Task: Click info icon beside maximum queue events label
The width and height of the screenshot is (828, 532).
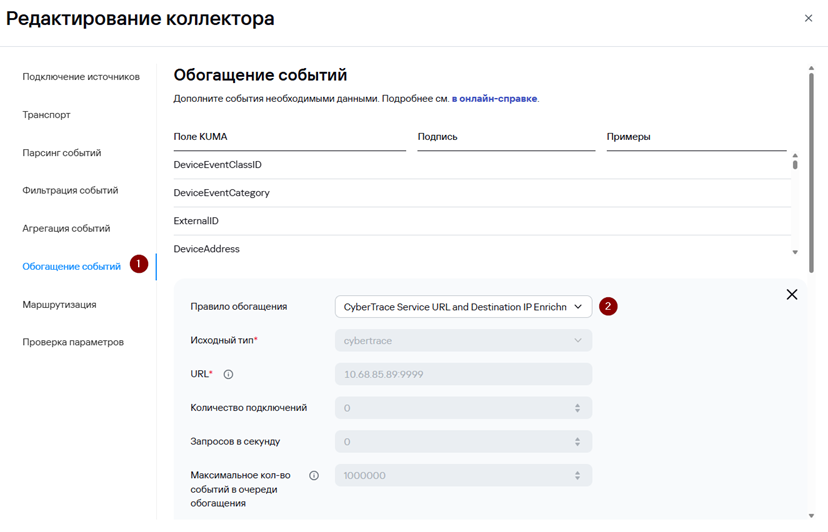Action: pos(314,475)
